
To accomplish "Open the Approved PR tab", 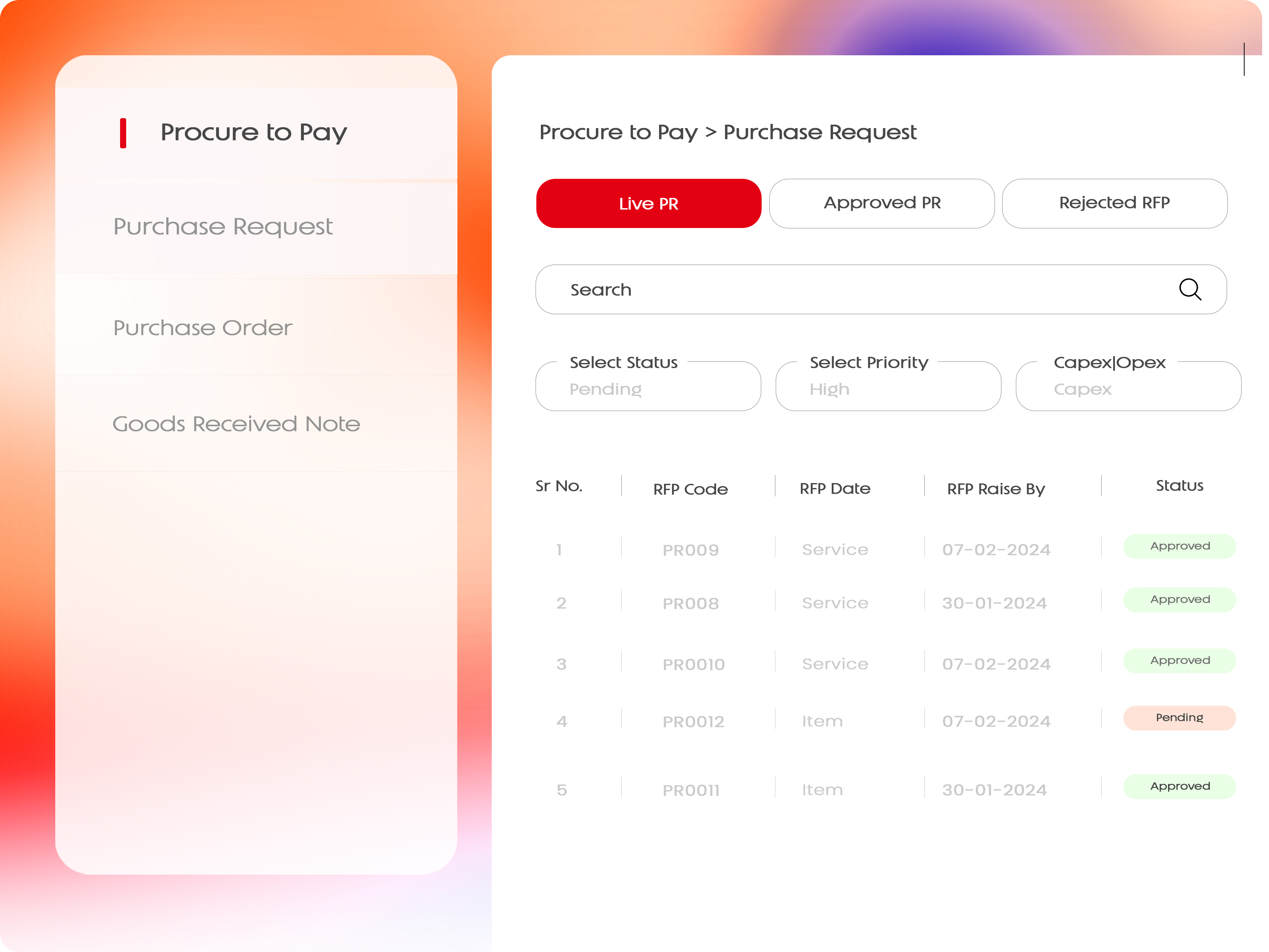I will pos(882,203).
